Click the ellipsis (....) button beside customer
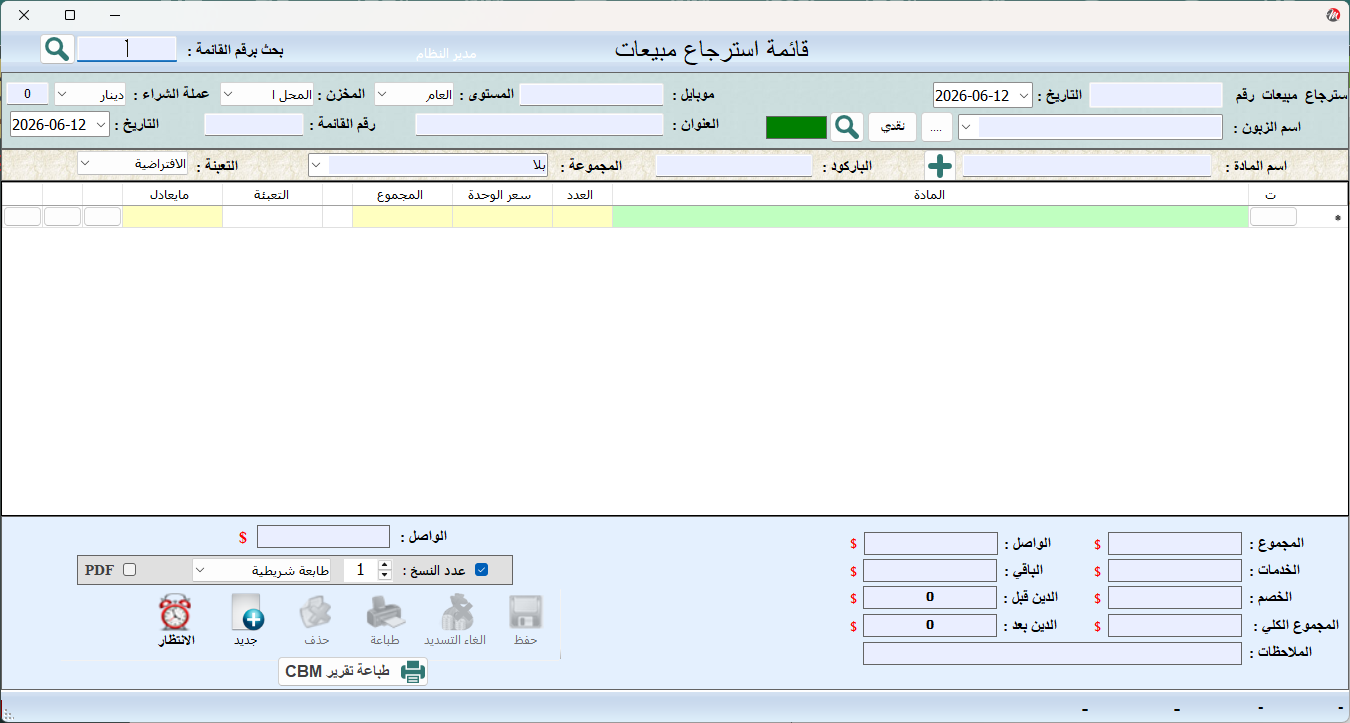The image size is (1350, 723). tap(936, 127)
